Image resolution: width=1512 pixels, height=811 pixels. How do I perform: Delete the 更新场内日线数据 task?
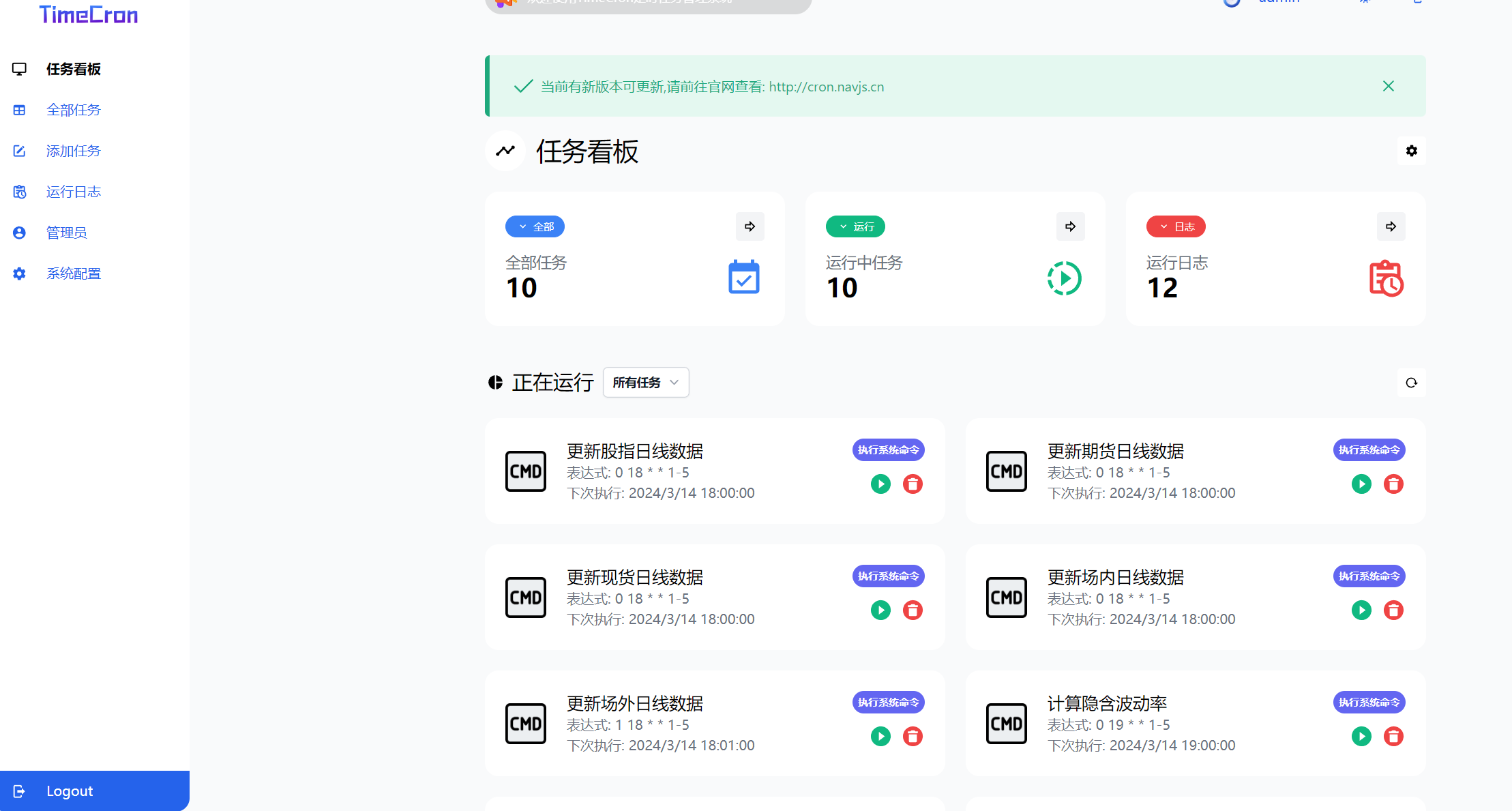pyautogui.click(x=1393, y=610)
